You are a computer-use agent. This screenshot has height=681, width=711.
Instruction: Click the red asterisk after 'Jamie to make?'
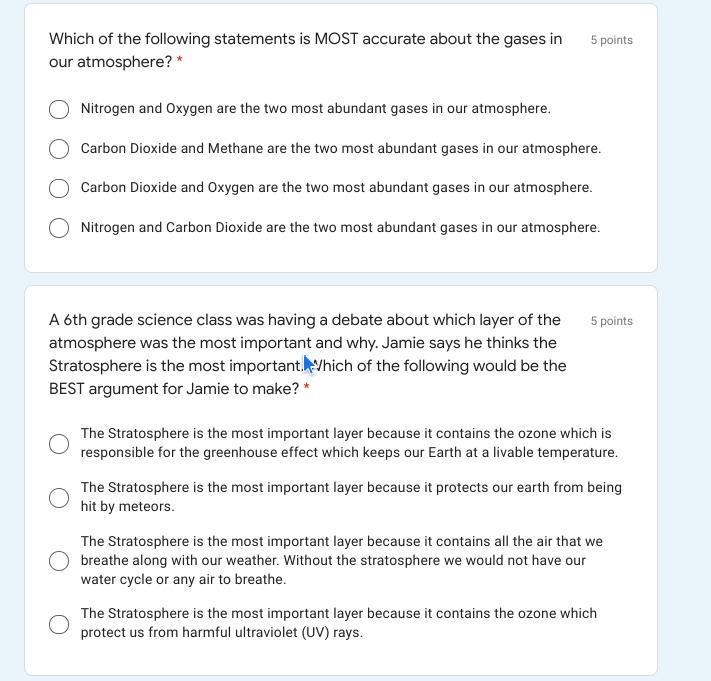[x=307, y=386]
